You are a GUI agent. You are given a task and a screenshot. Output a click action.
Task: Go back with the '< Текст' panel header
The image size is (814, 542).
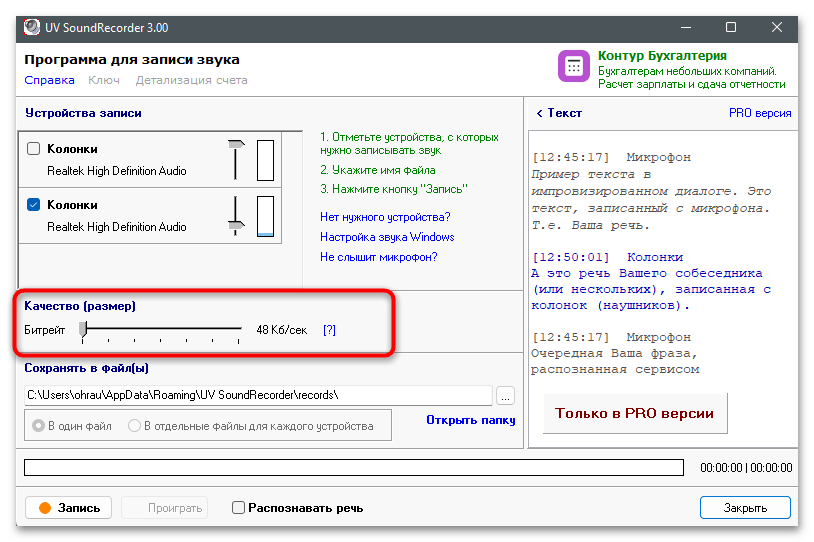(x=559, y=113)
